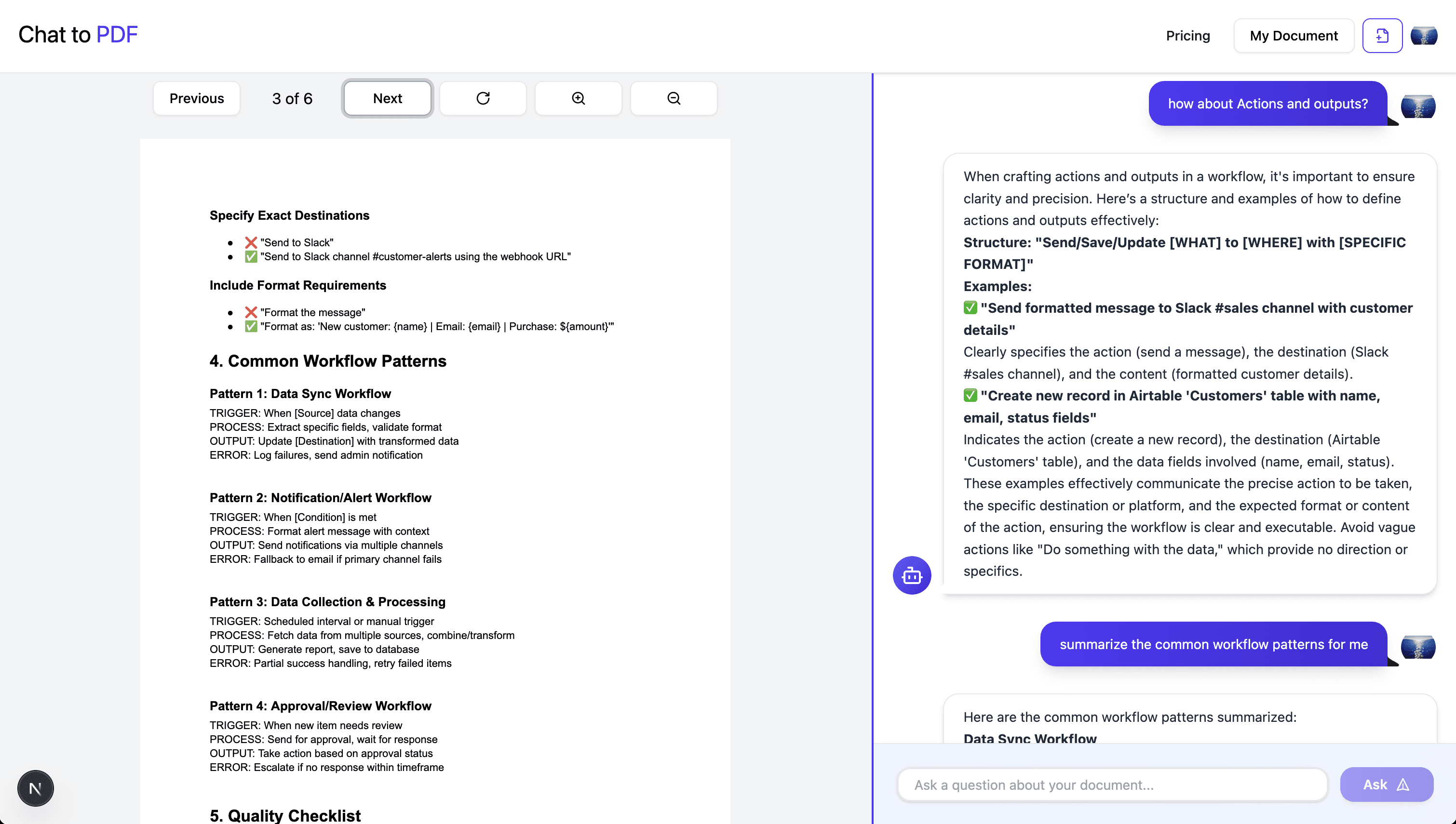Open the Pricing page
Image resolution: width=1456 pixels, height=824 pixels.
pyautogui.click(x=1187, y=36)
